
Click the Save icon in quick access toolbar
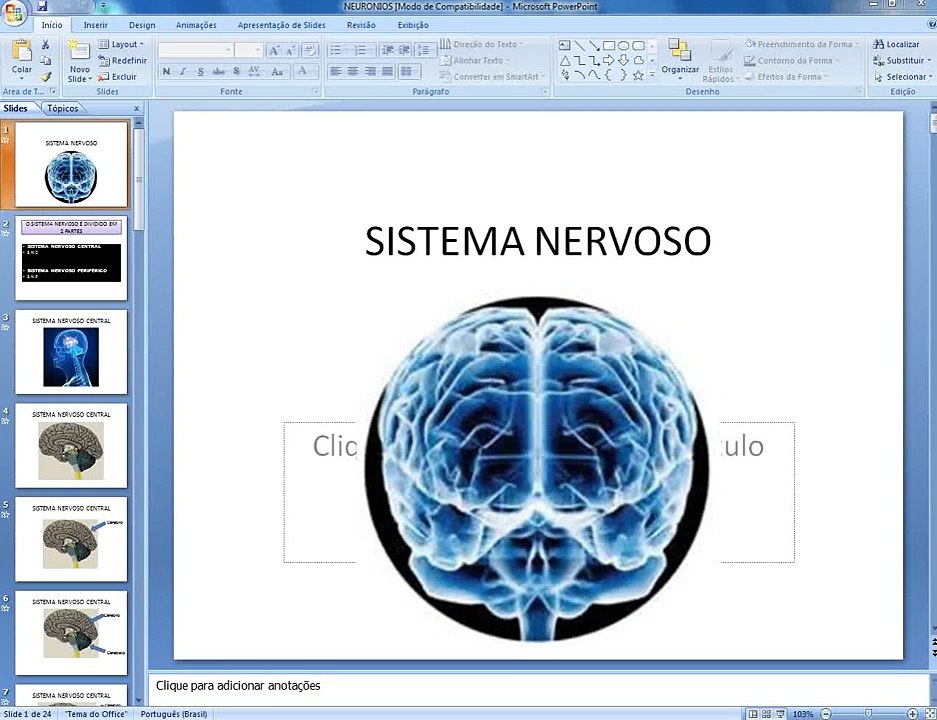pos(42,6)
